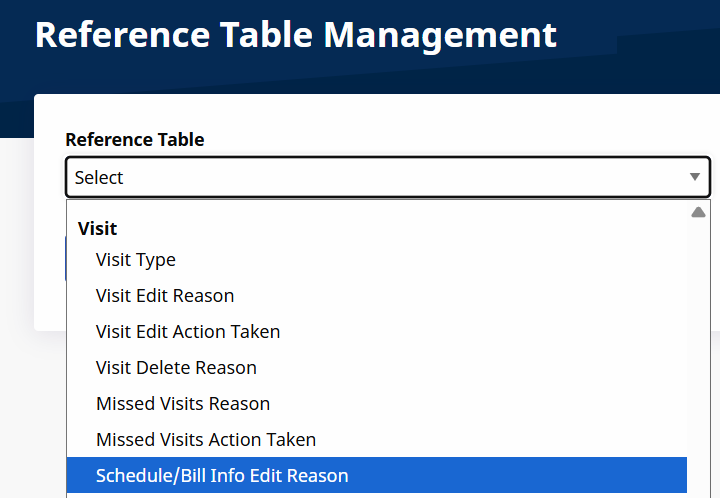
Task: Choose Missed Visits Reason option
Action: point(183,404)
